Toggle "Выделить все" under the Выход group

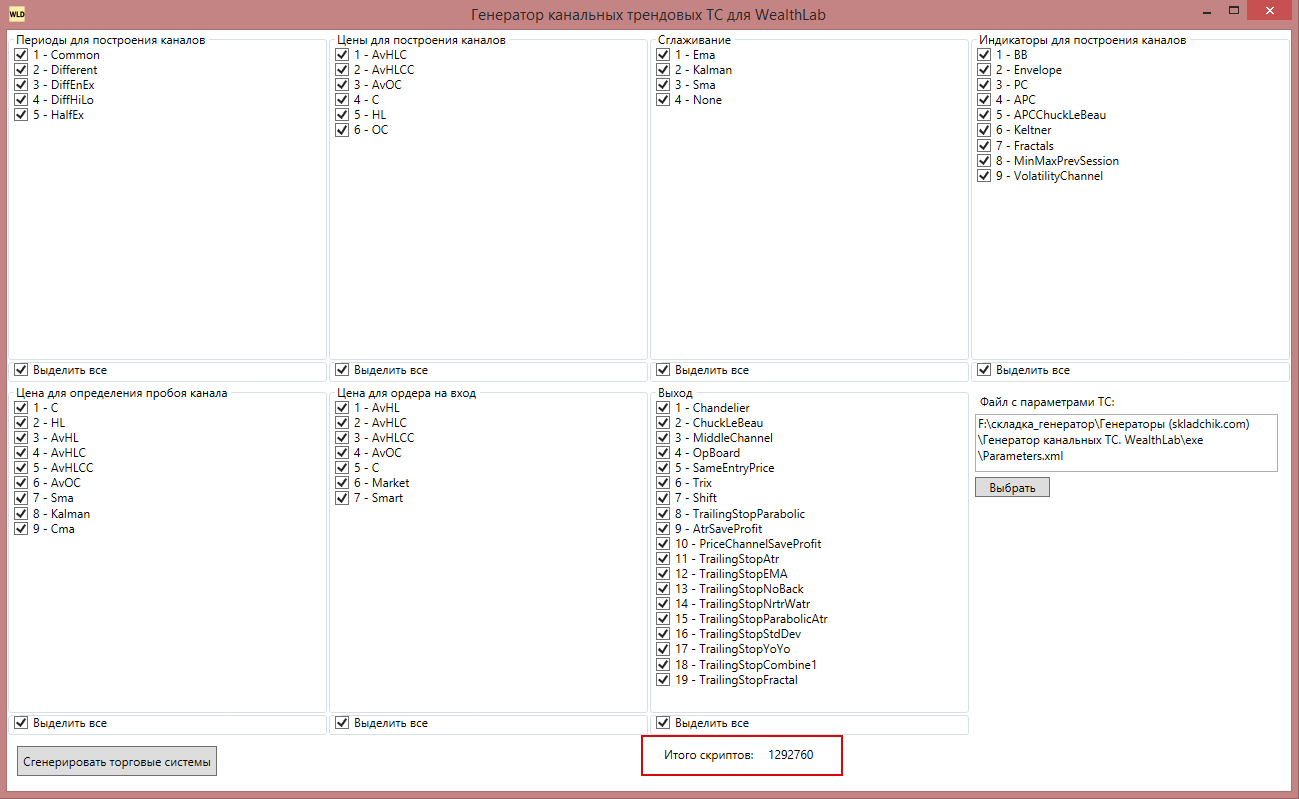(663, 723)
